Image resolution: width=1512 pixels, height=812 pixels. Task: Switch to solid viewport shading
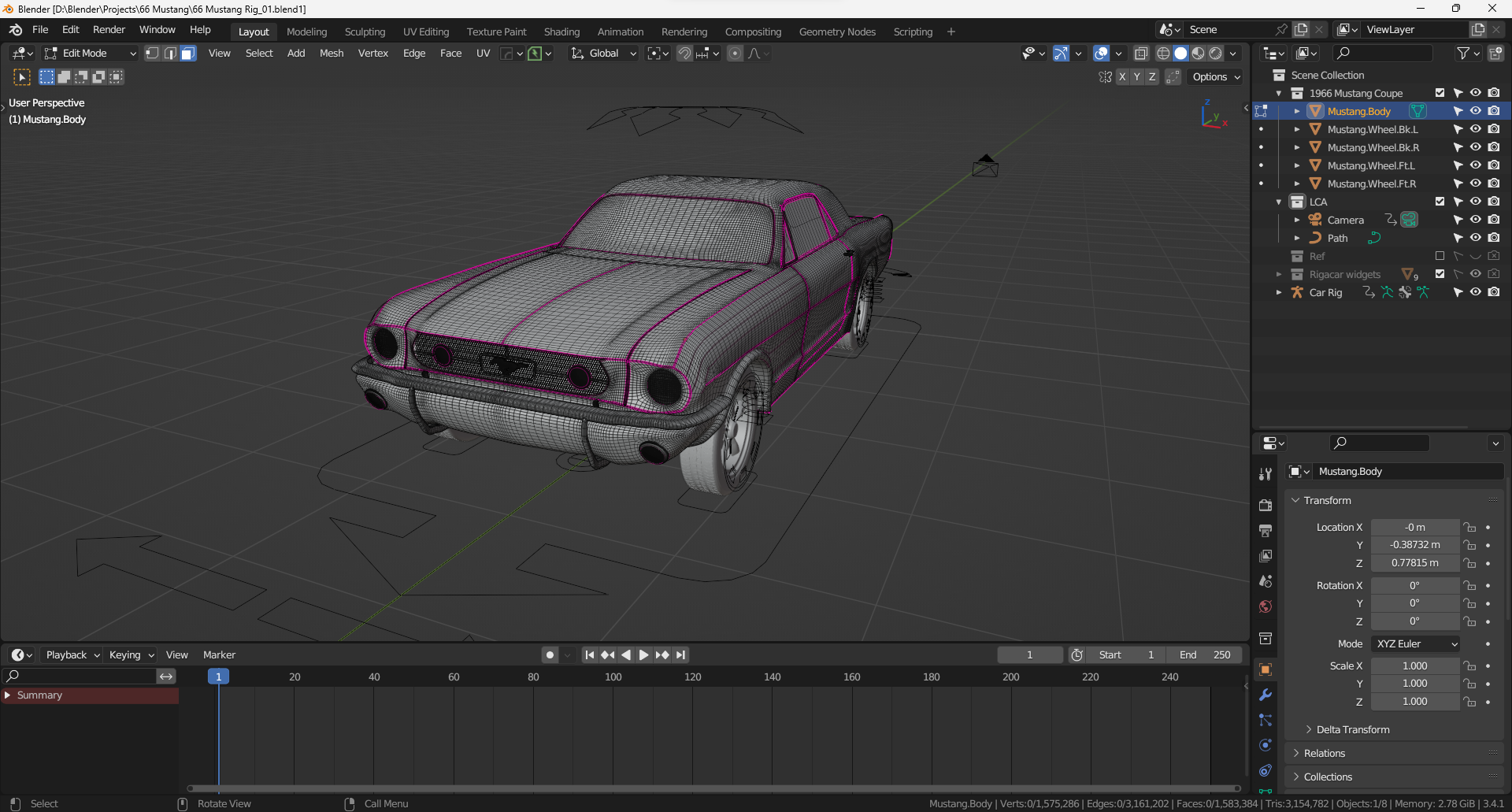pyautogui.click(x=1180, y=54)
